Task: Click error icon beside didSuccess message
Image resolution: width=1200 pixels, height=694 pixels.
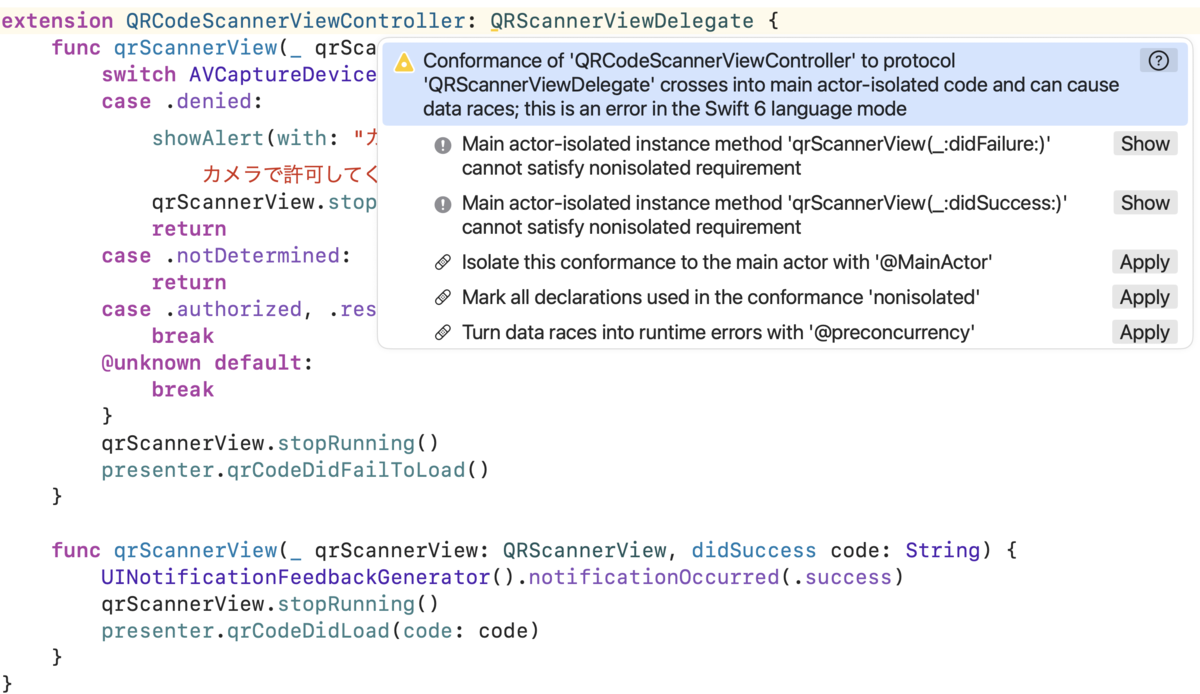Action: [x=443, y=204]
